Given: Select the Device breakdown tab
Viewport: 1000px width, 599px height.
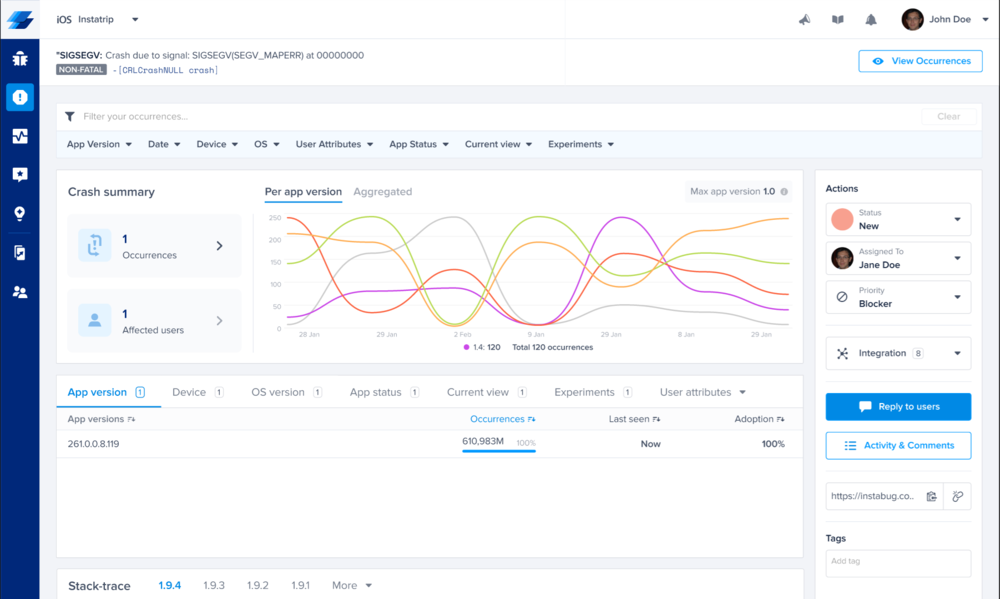Looking at the screenshot, I should 198,392.
